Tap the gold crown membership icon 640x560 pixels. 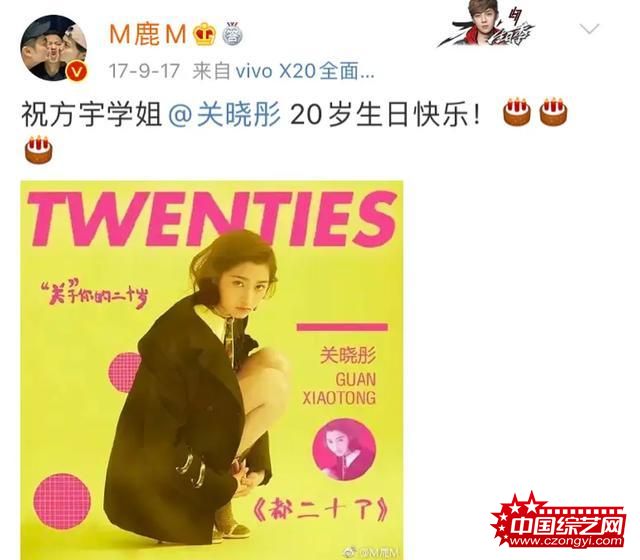click(x=204, y=34)
